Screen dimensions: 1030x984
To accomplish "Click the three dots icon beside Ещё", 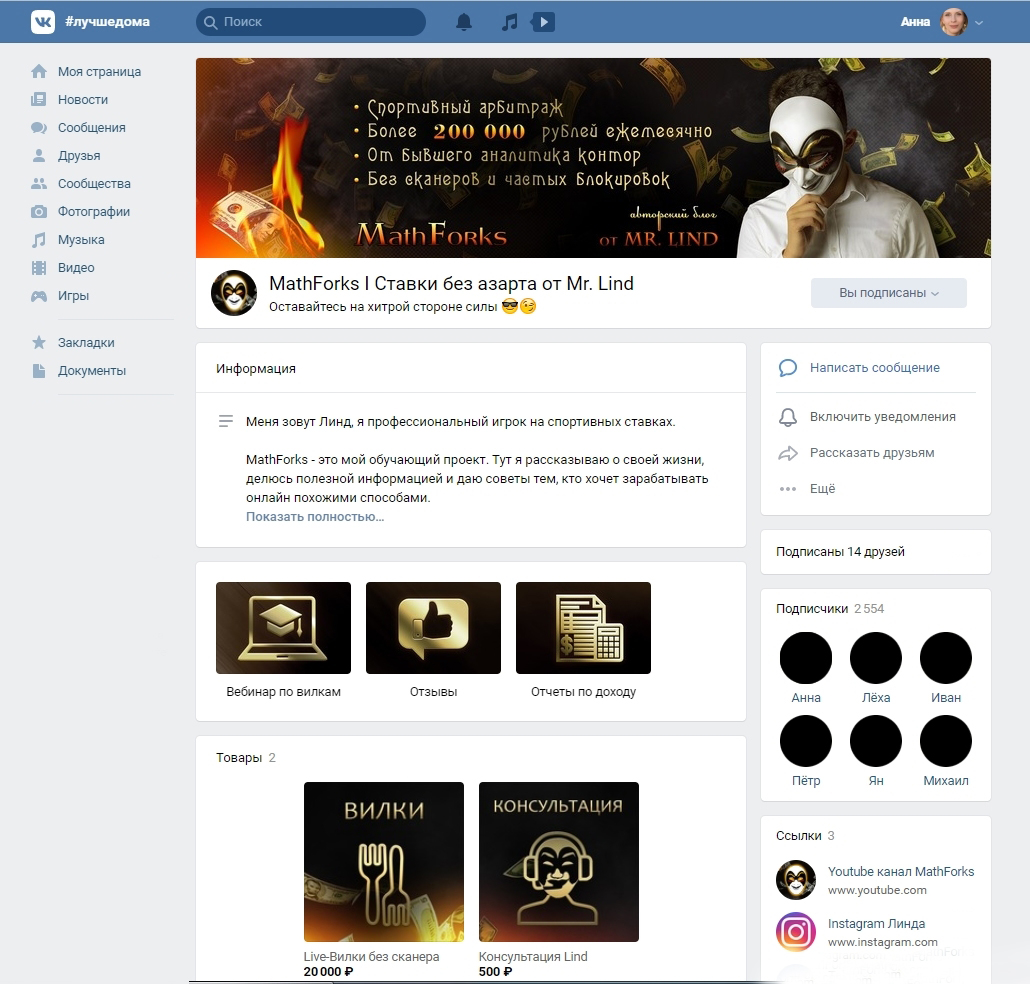I will pyautogui.click(x=788, y=489).
